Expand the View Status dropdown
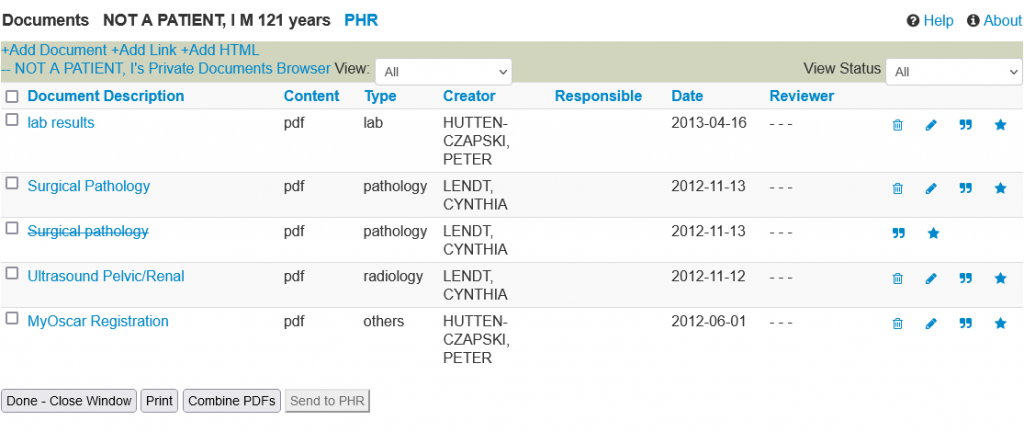The image size is (1024, 432). (954, 71)
